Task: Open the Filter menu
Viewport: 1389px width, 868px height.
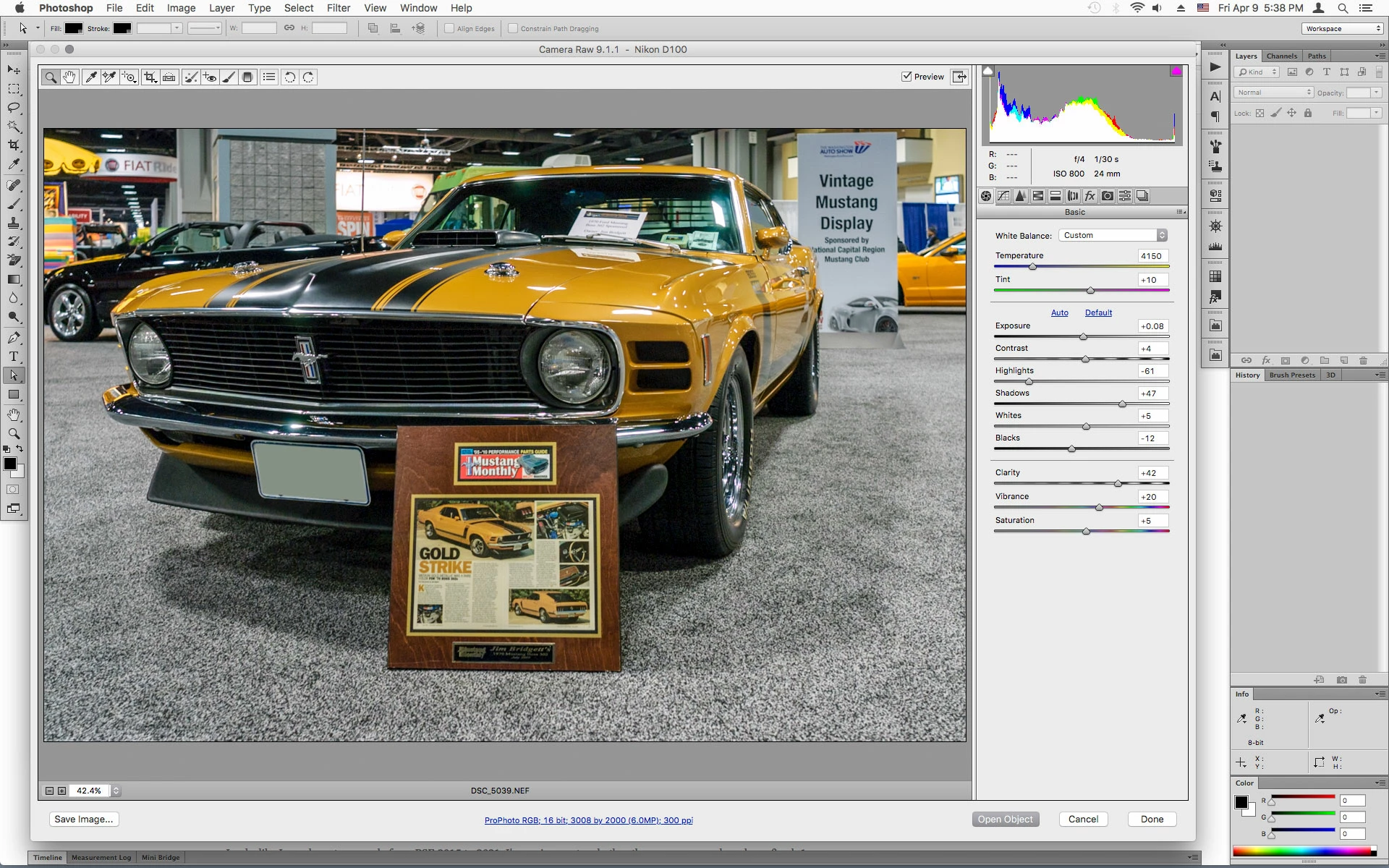Action: click(x=338, y=8)
